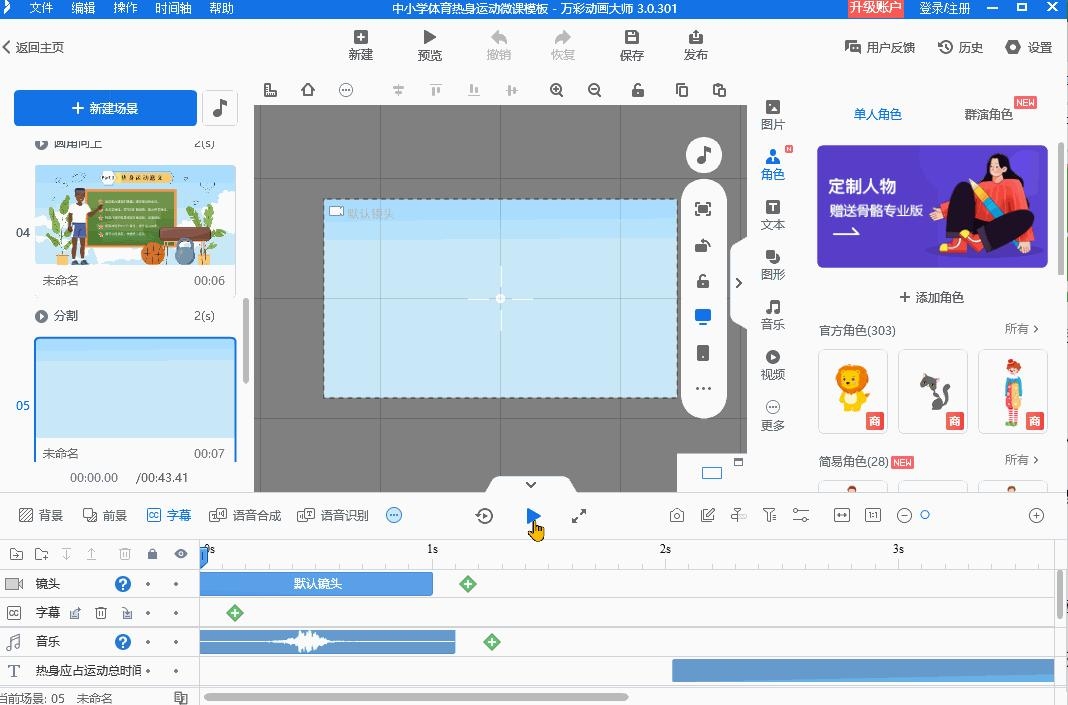Click the New Scene button
Viewport: 1068px width, 705px height.
tap(105, 108)
